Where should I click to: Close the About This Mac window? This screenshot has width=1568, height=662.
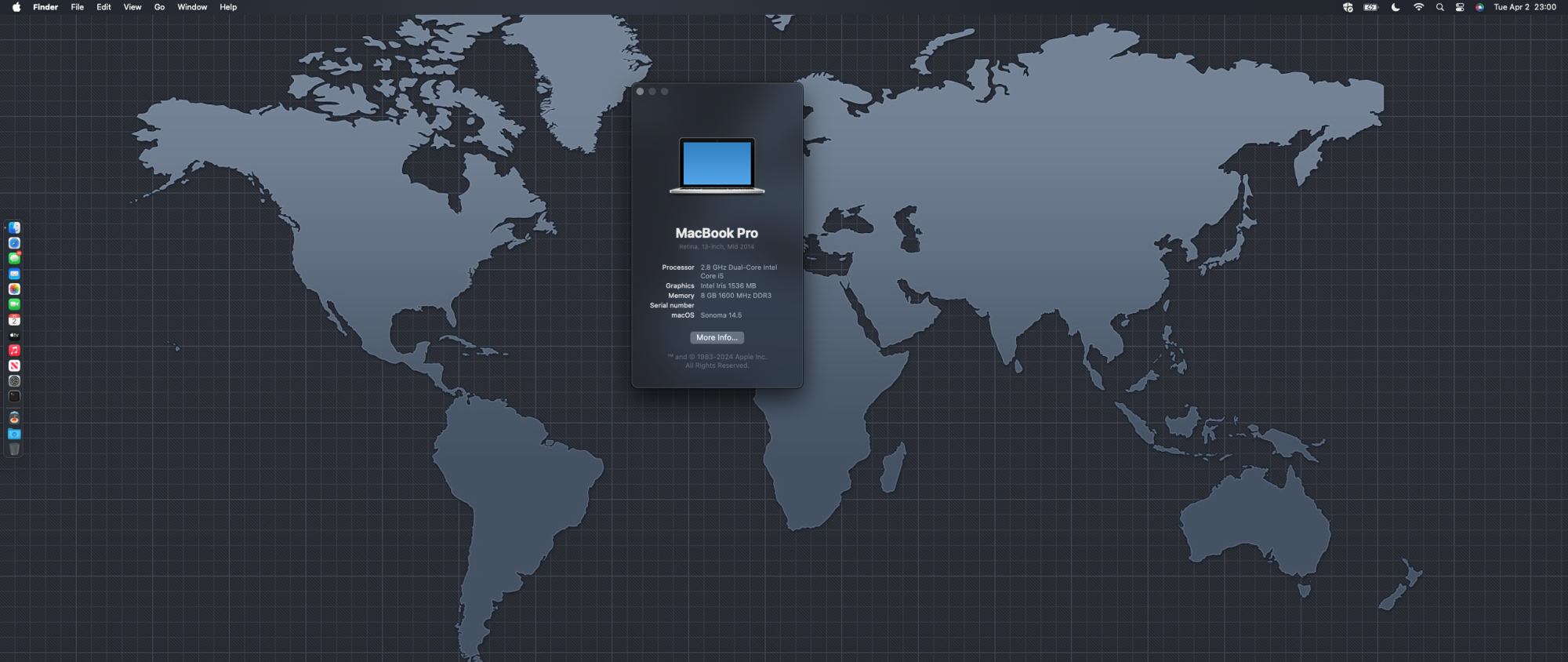[641, 91]
